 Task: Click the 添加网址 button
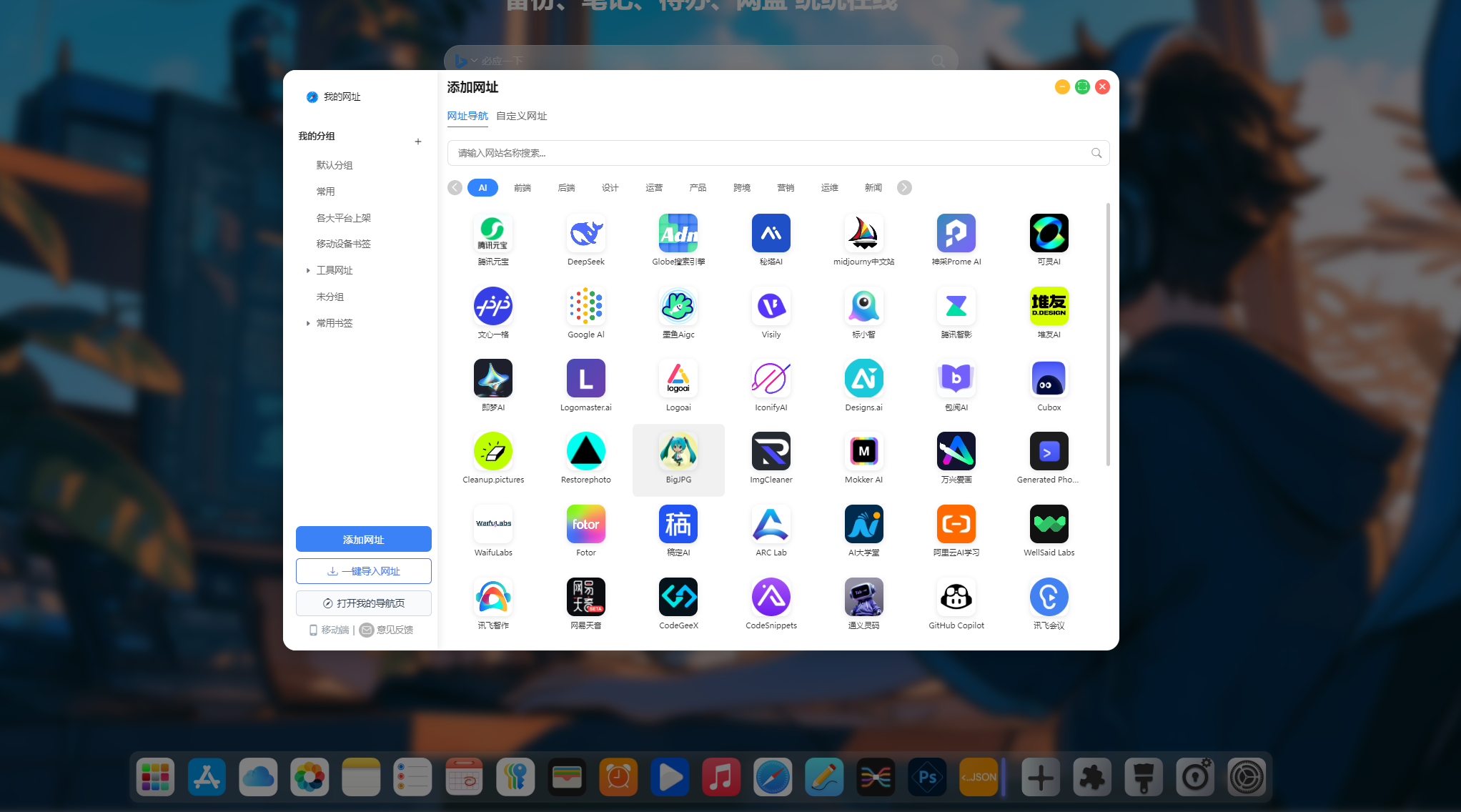(364, 539)
